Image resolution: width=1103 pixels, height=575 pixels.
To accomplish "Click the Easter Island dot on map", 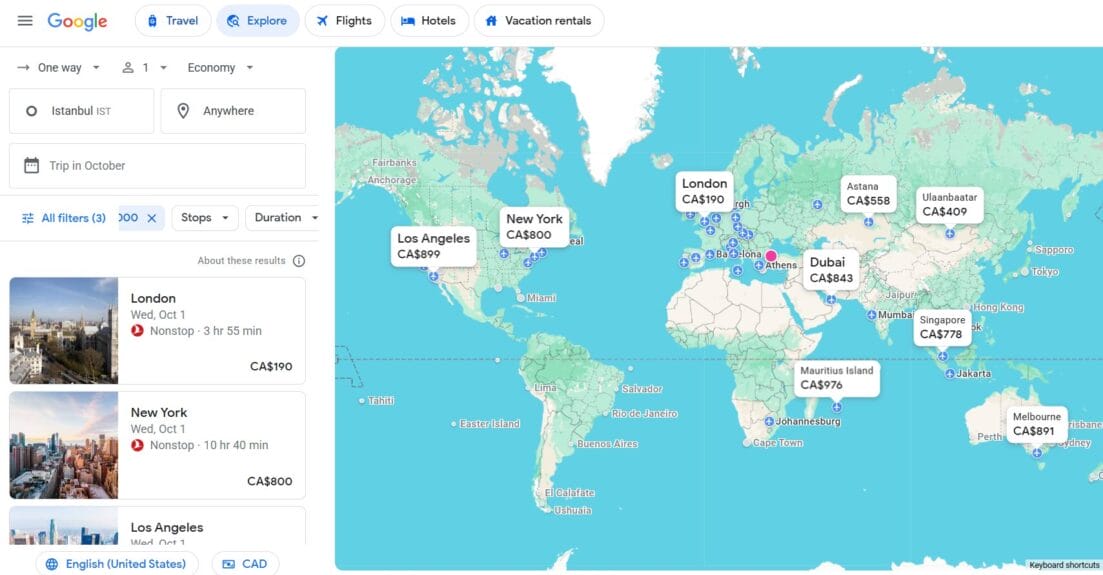I will [x=453, y=424].
